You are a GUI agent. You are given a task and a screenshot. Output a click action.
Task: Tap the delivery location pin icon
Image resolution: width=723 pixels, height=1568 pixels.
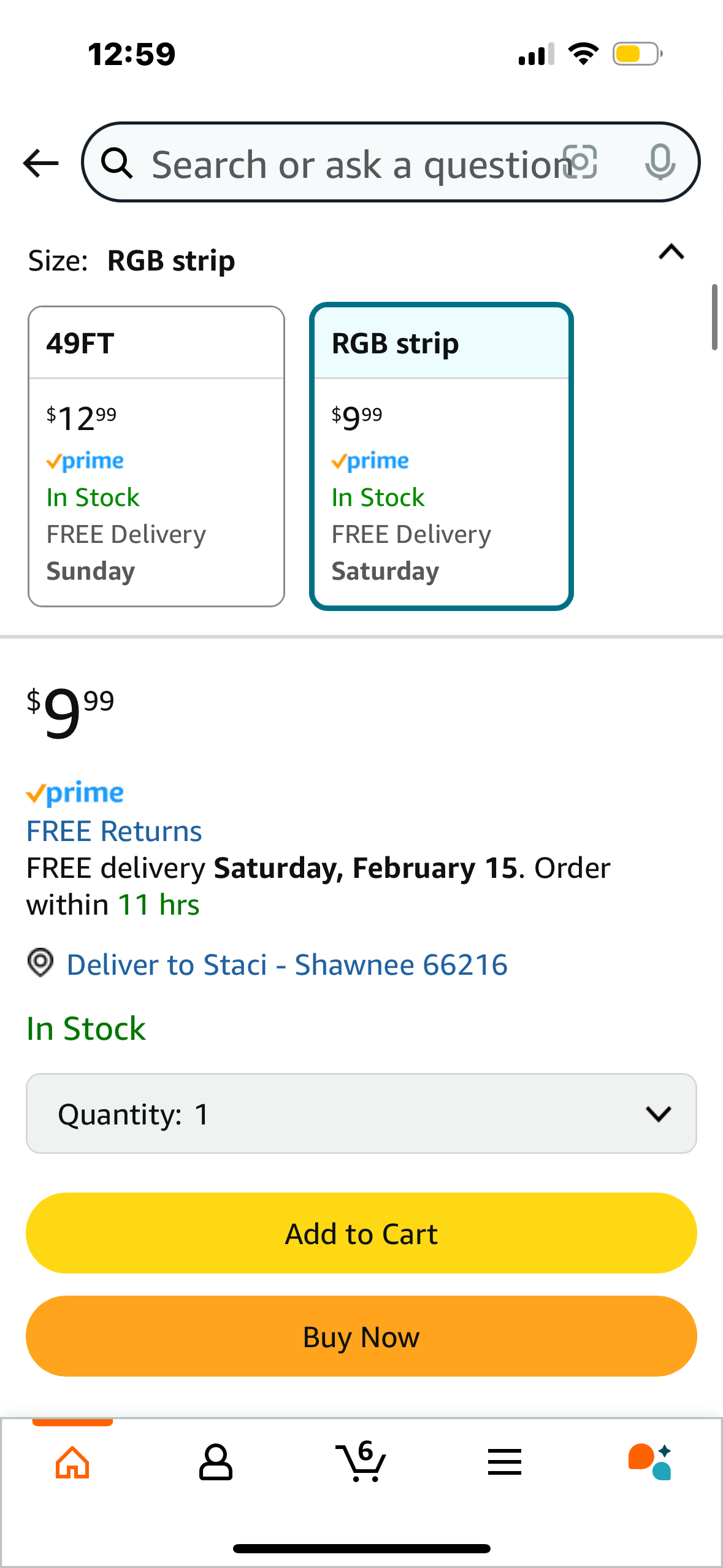40,963
